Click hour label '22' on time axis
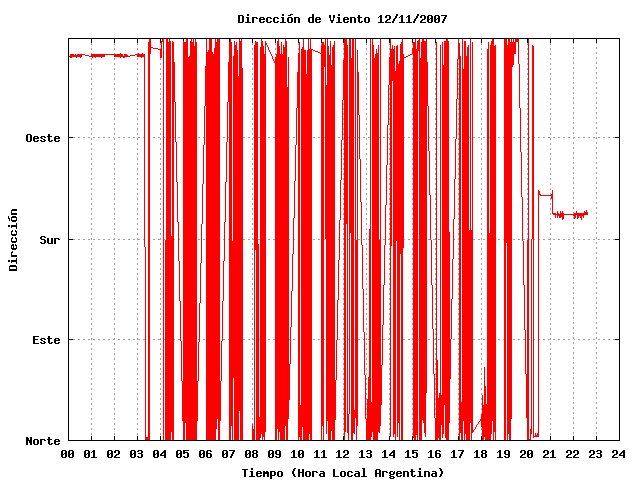The image size is (640, 480). point(573,454)
